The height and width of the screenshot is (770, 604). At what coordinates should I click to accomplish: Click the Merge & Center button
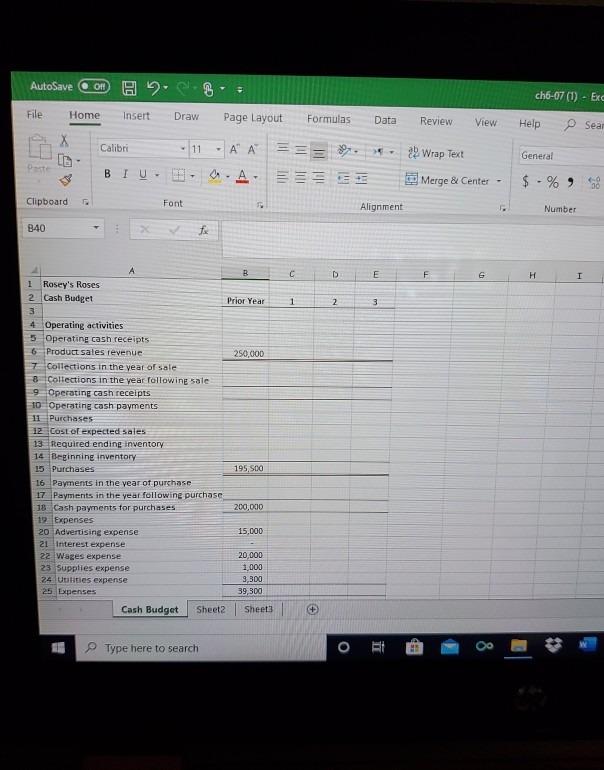[x=448, y=180]
